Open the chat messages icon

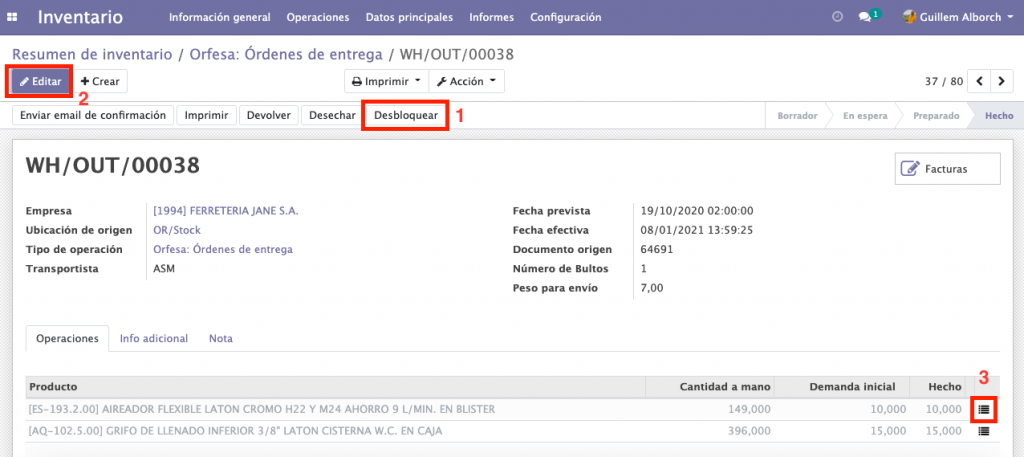(866, 17)
